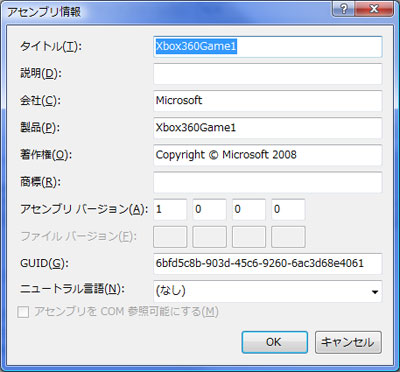Click the second ファイル バージョン box
Viewport: 400px width, 372px height.
click(209, 237)
